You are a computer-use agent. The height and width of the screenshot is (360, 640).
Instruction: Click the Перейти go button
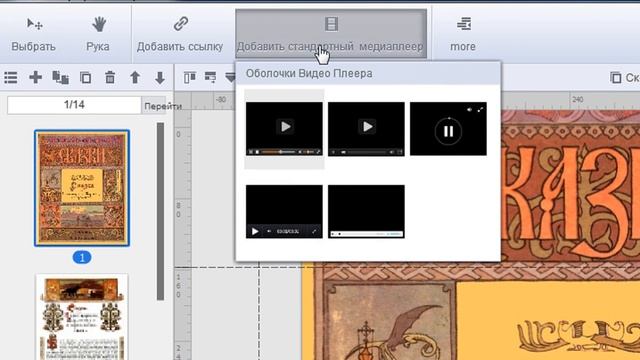163,106
